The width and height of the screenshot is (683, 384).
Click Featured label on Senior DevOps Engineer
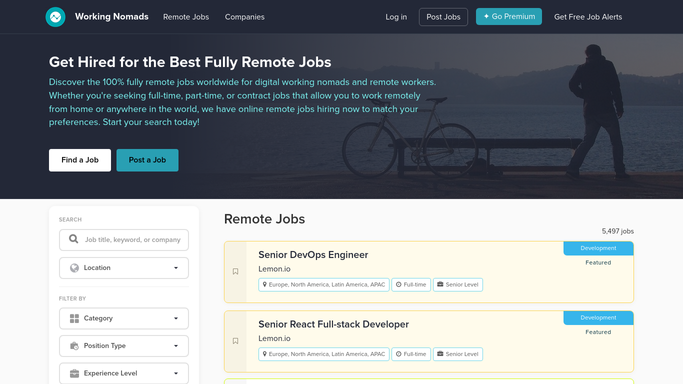(x=598, y=263)
